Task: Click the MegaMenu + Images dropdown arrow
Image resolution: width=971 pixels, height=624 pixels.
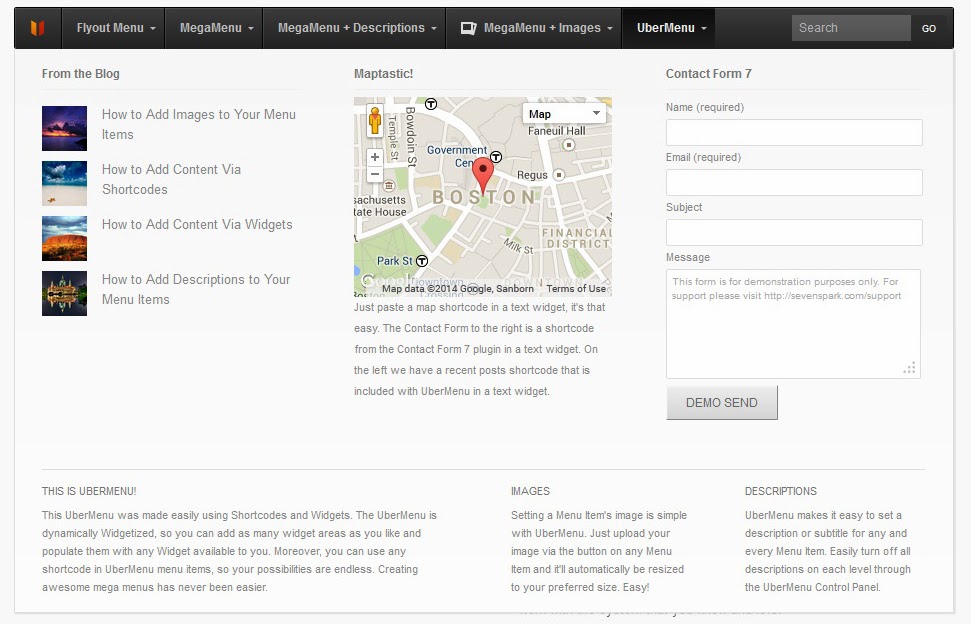Action: click(x=609, y=28)
